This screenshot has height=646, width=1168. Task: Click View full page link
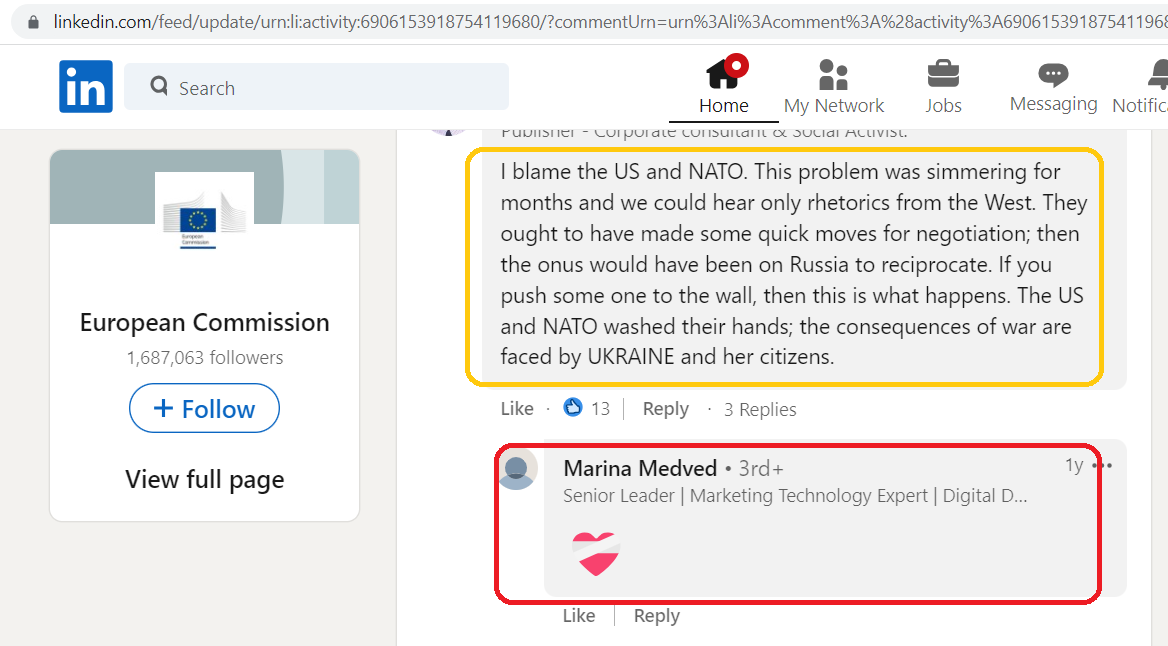[x=205, y=479]
